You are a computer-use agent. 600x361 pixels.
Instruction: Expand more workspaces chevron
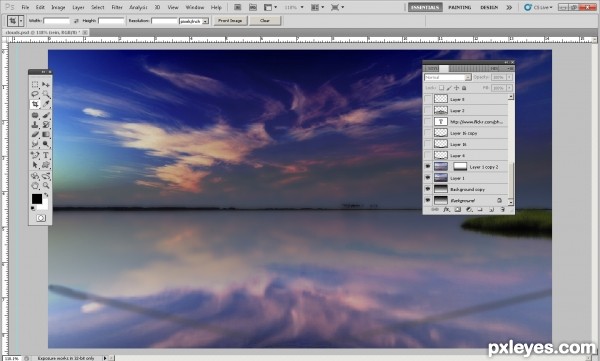(509, 7)
